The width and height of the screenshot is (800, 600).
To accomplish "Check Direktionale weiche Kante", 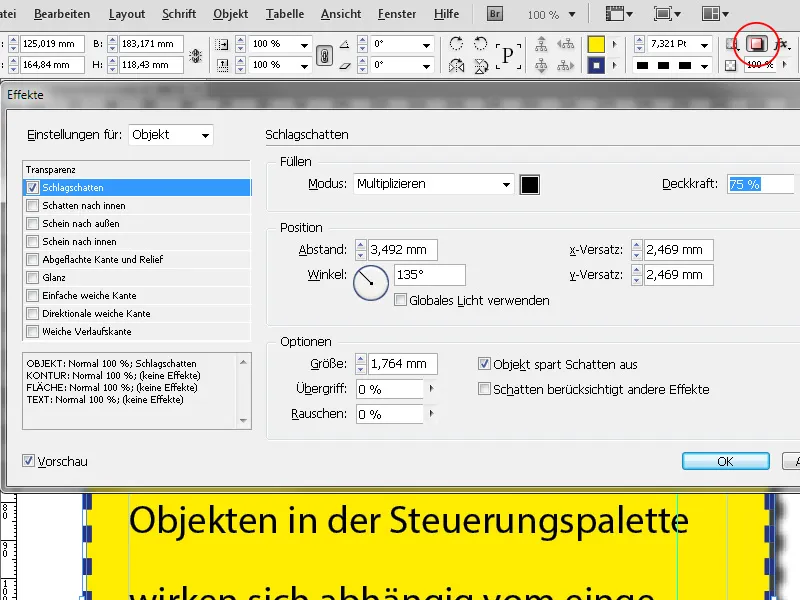I will click(x=33, y=313).
